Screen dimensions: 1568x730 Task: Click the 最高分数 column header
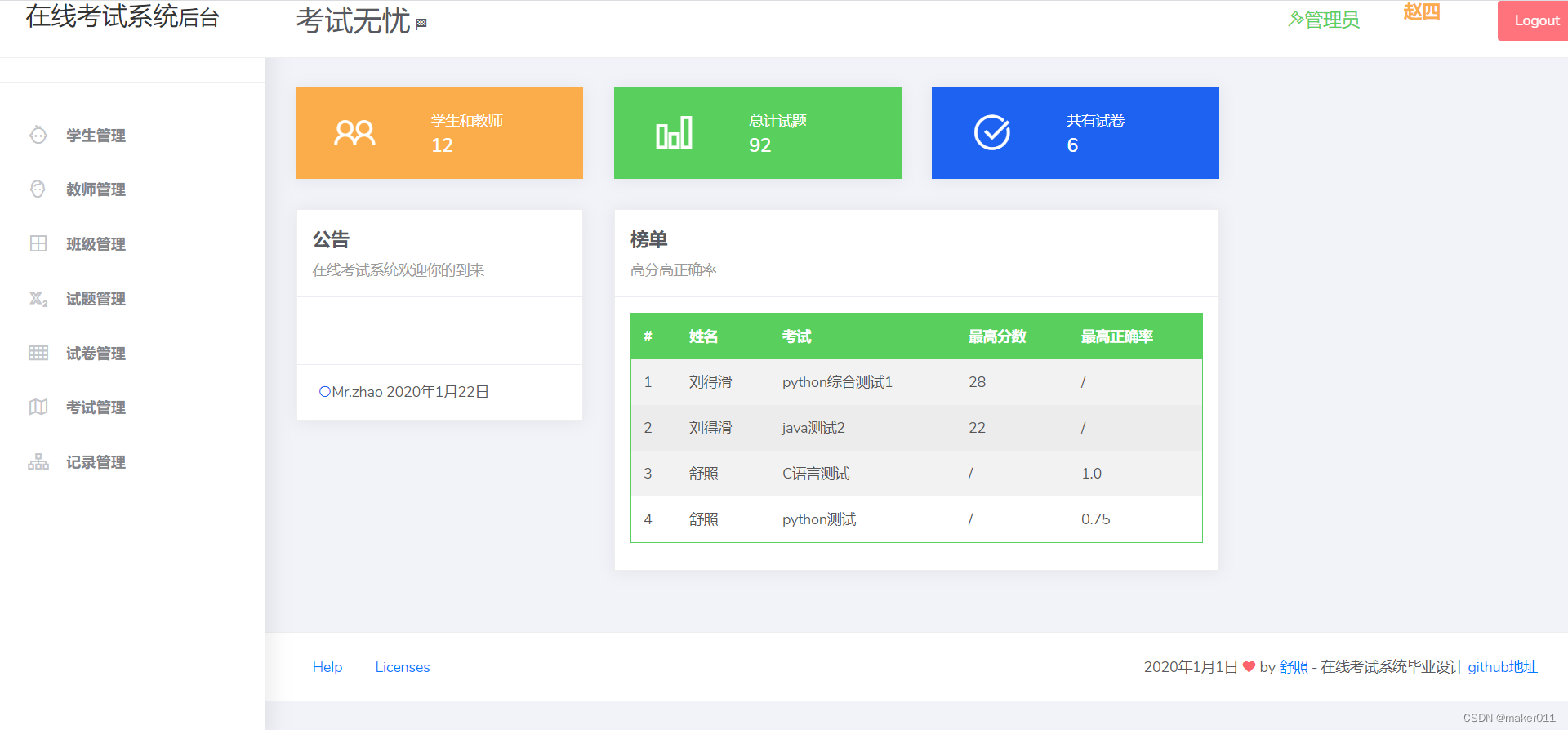click(997, 336)
